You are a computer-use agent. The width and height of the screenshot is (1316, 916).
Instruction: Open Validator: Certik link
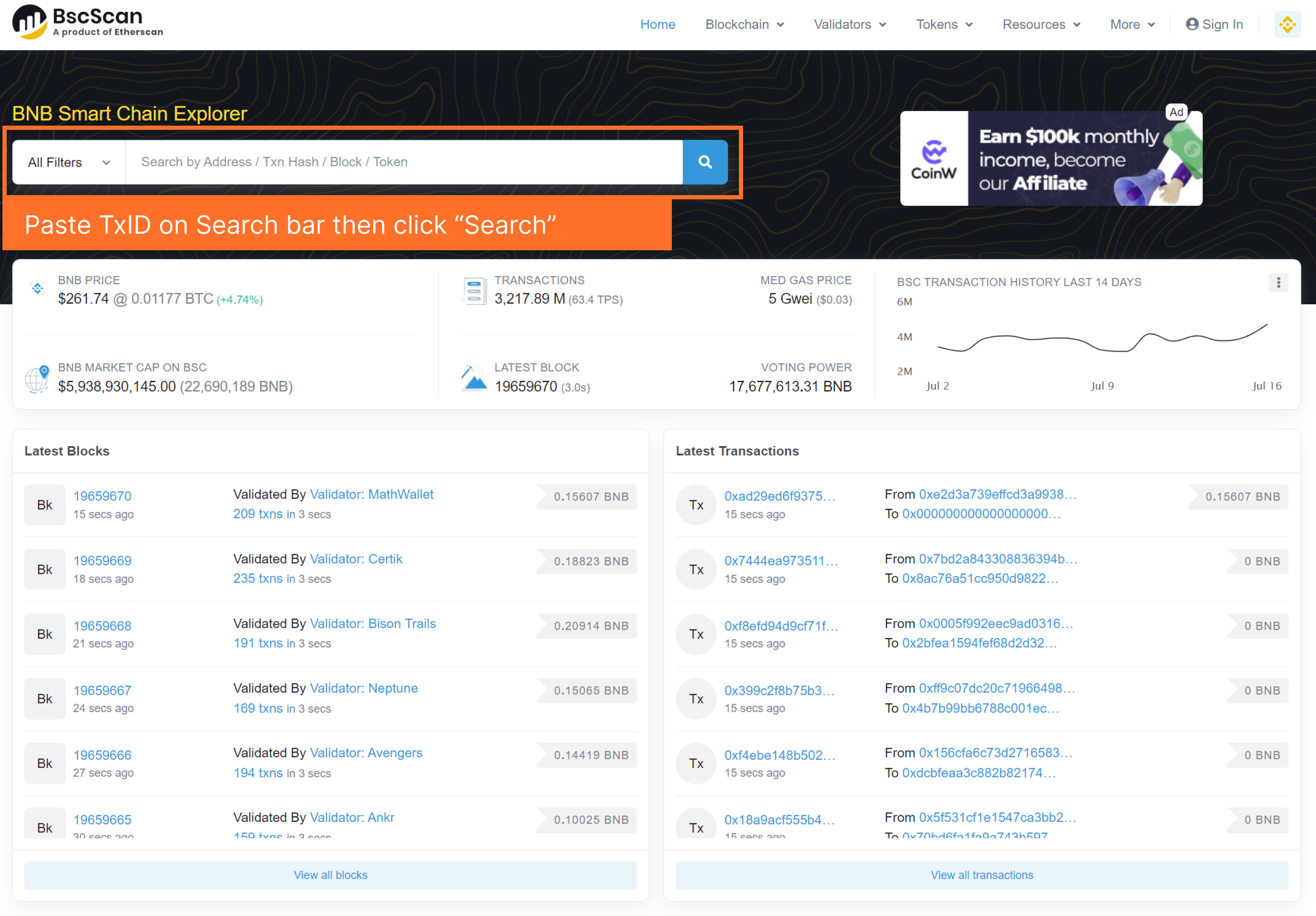point(356,559)
